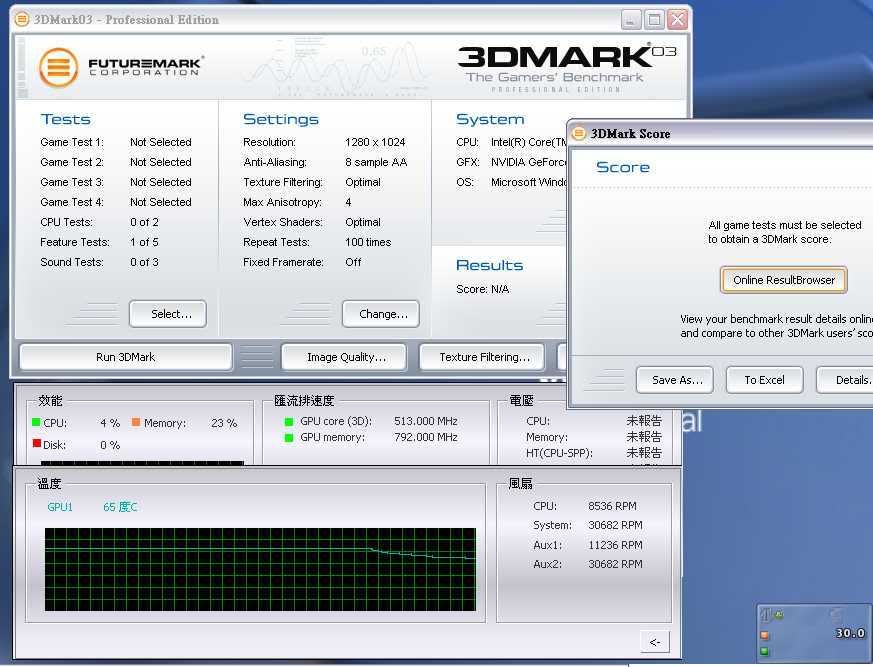Click the "30.0" value in desktop widget

click(850, 633)
